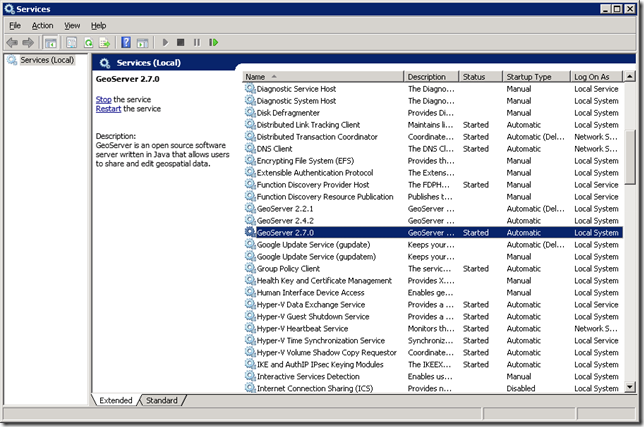Sort by the Status column header
644x427 pixels.
click(x=481, y=77)
